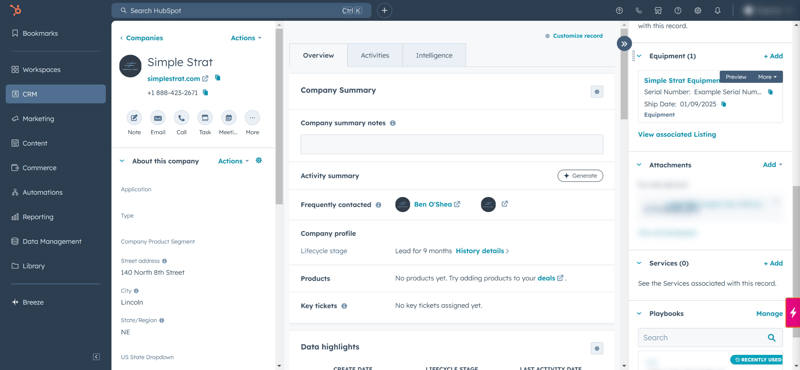The height and width of the screenshot is (370, 800).
Task: Collapse the Services (0) section
Action: pyautogui.click(x=639, y=263)
